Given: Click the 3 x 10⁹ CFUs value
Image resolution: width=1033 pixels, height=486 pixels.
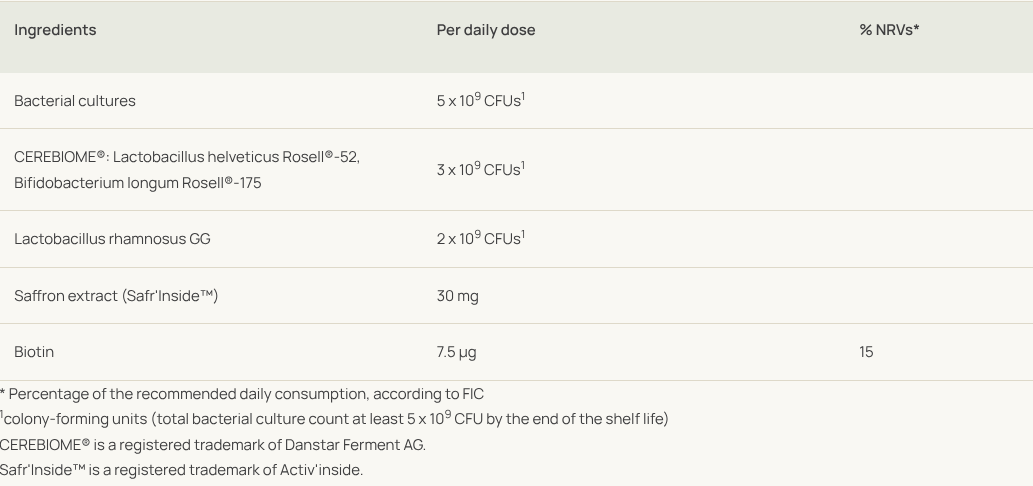Looking at the screenshot, I should 478,170.
